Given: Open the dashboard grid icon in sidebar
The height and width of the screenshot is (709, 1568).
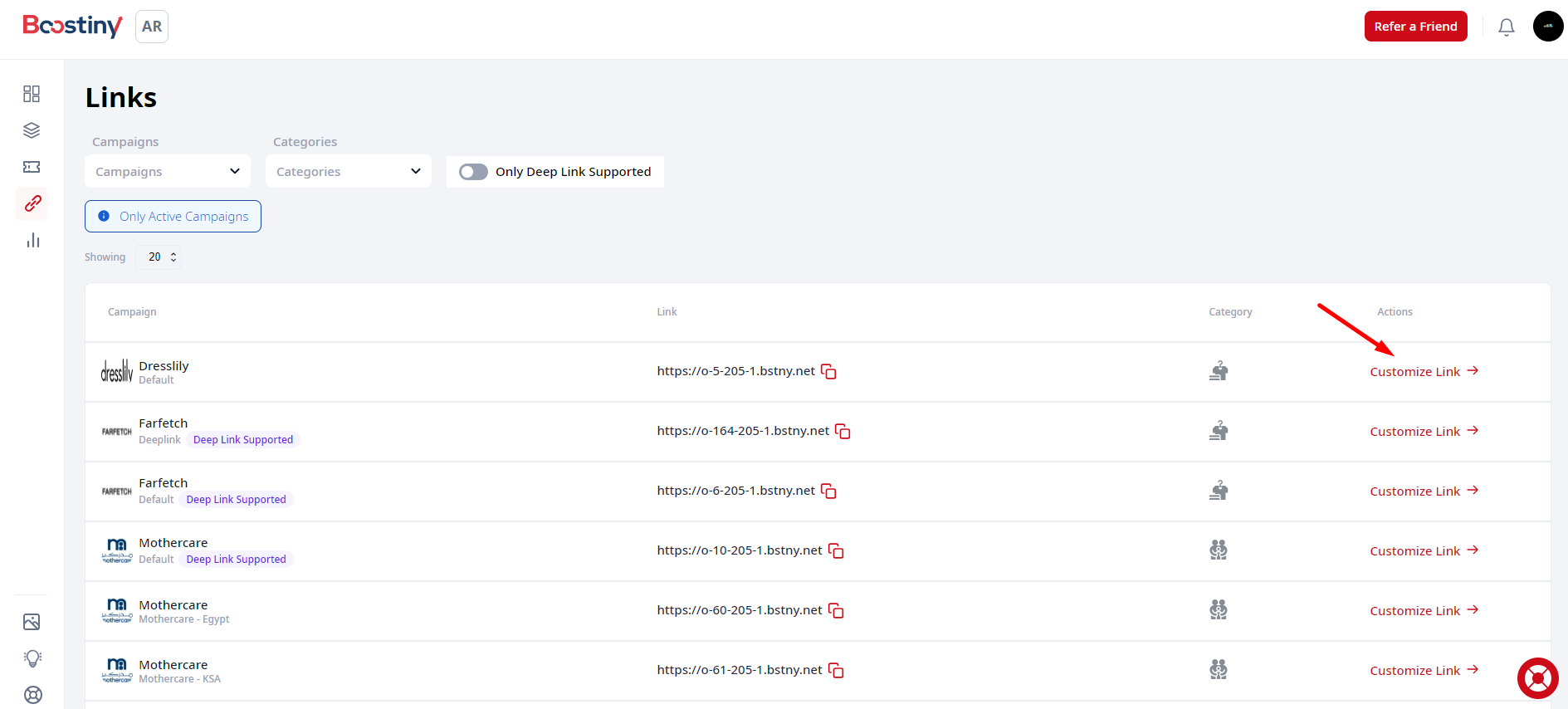Looking at the screenshot, I should pos(32,94).
